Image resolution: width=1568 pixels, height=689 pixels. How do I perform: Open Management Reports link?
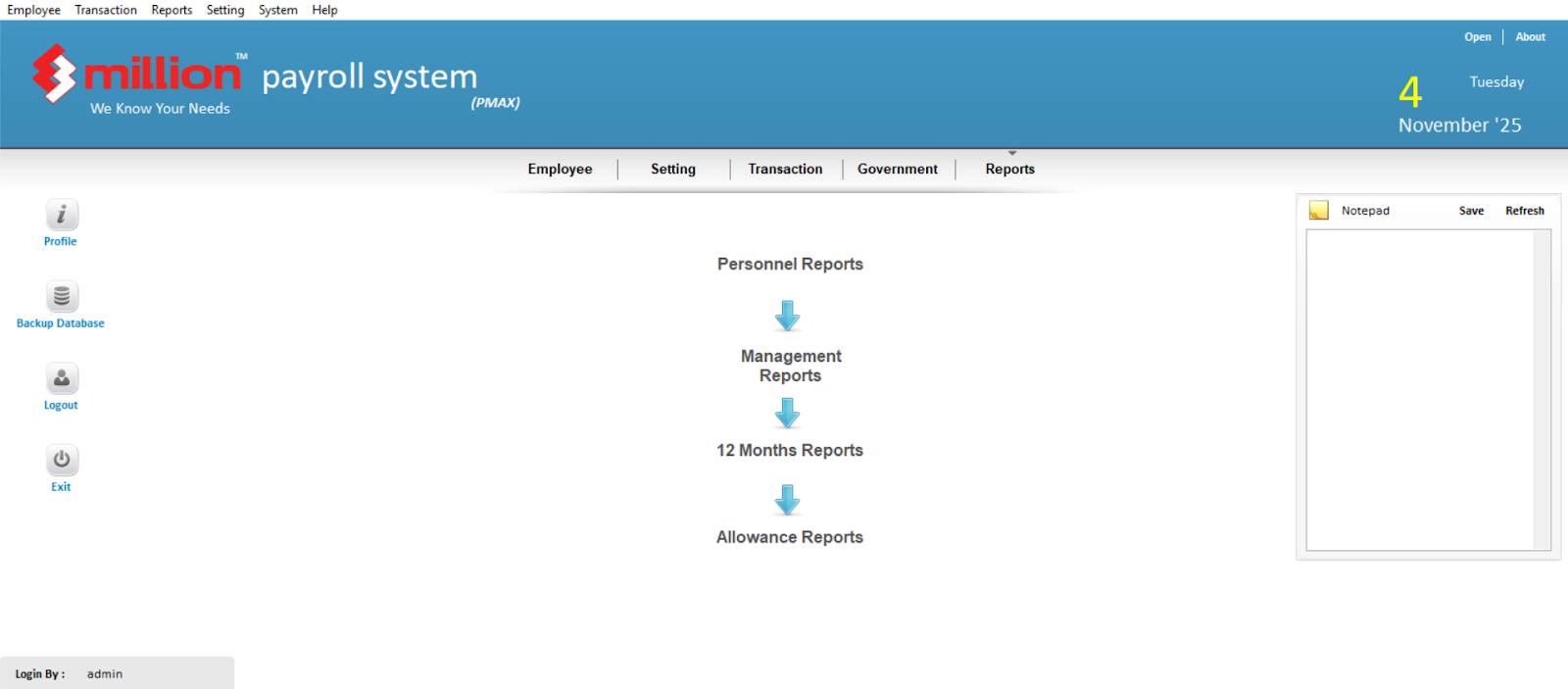coord(791,366)
